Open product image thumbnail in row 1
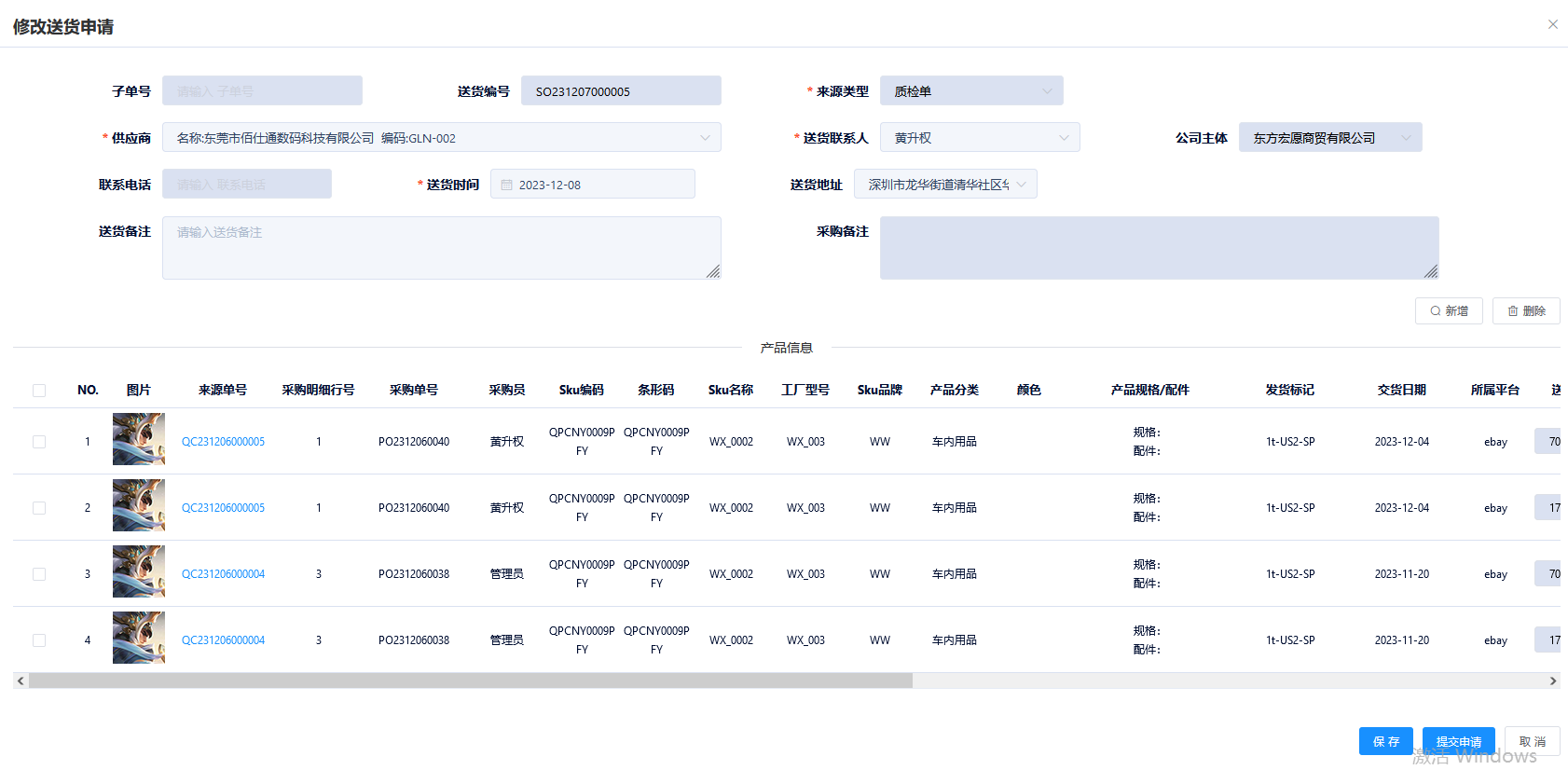Screen dimensions: 1568x770 point(139,439)
